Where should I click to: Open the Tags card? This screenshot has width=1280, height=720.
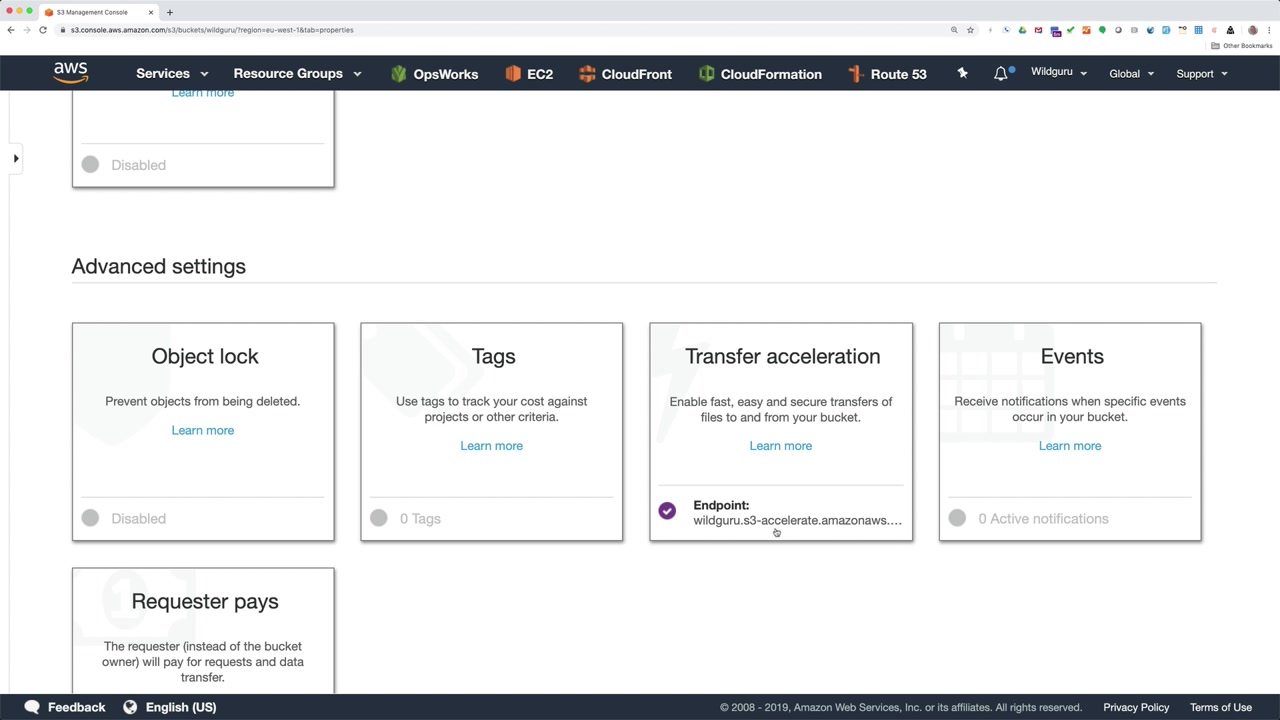click(x=491, y=432)
